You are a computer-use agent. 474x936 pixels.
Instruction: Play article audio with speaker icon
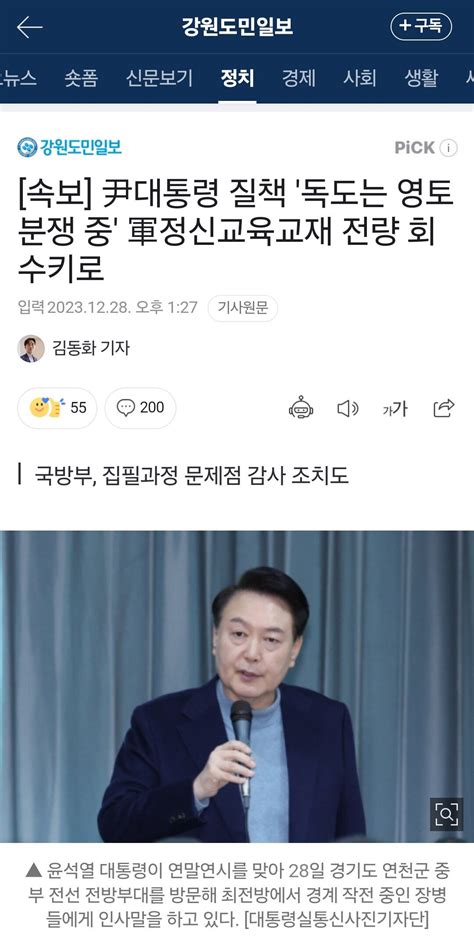coord(347,408)
